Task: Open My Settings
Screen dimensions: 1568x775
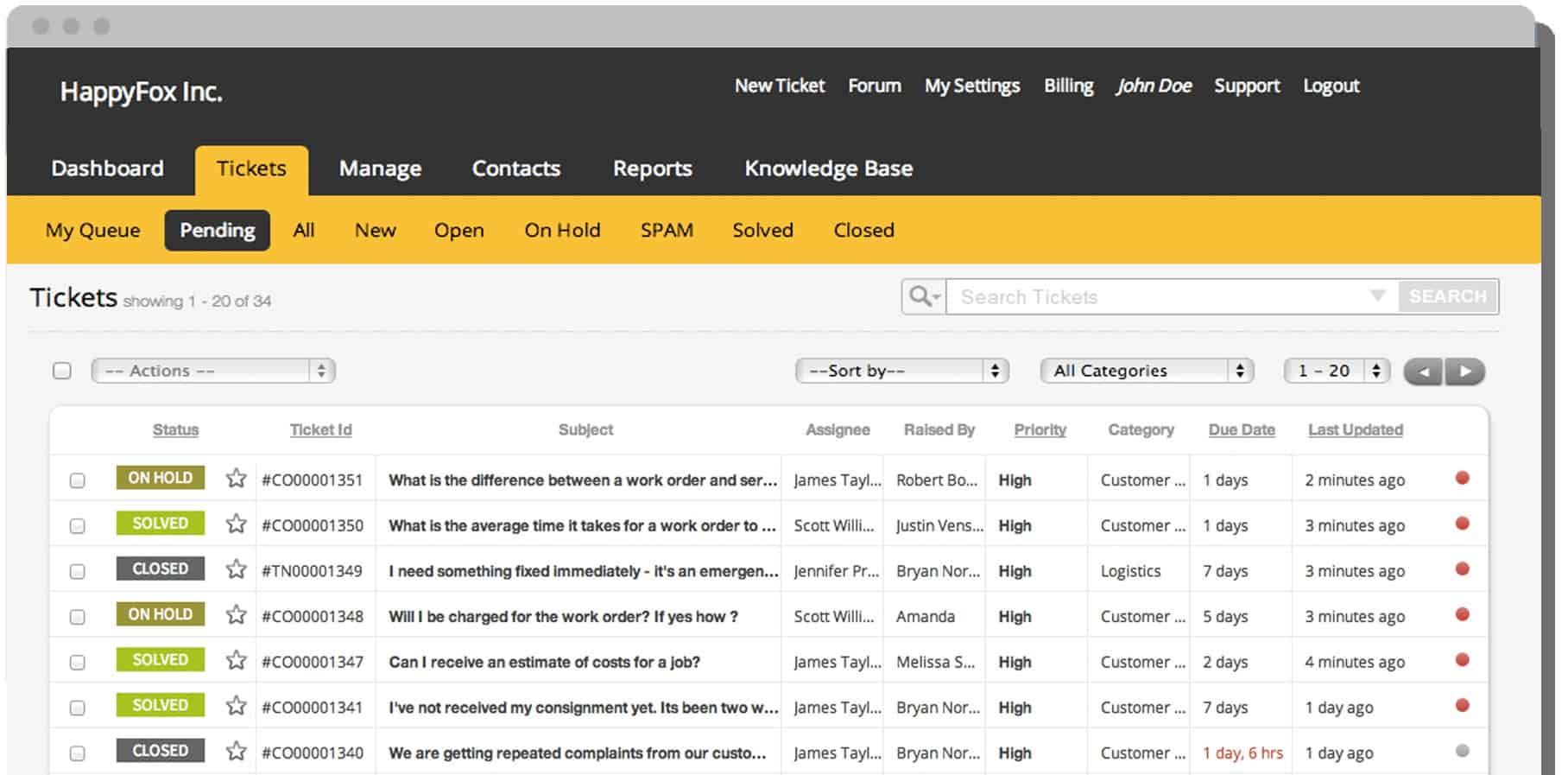Action: (972, 86)
